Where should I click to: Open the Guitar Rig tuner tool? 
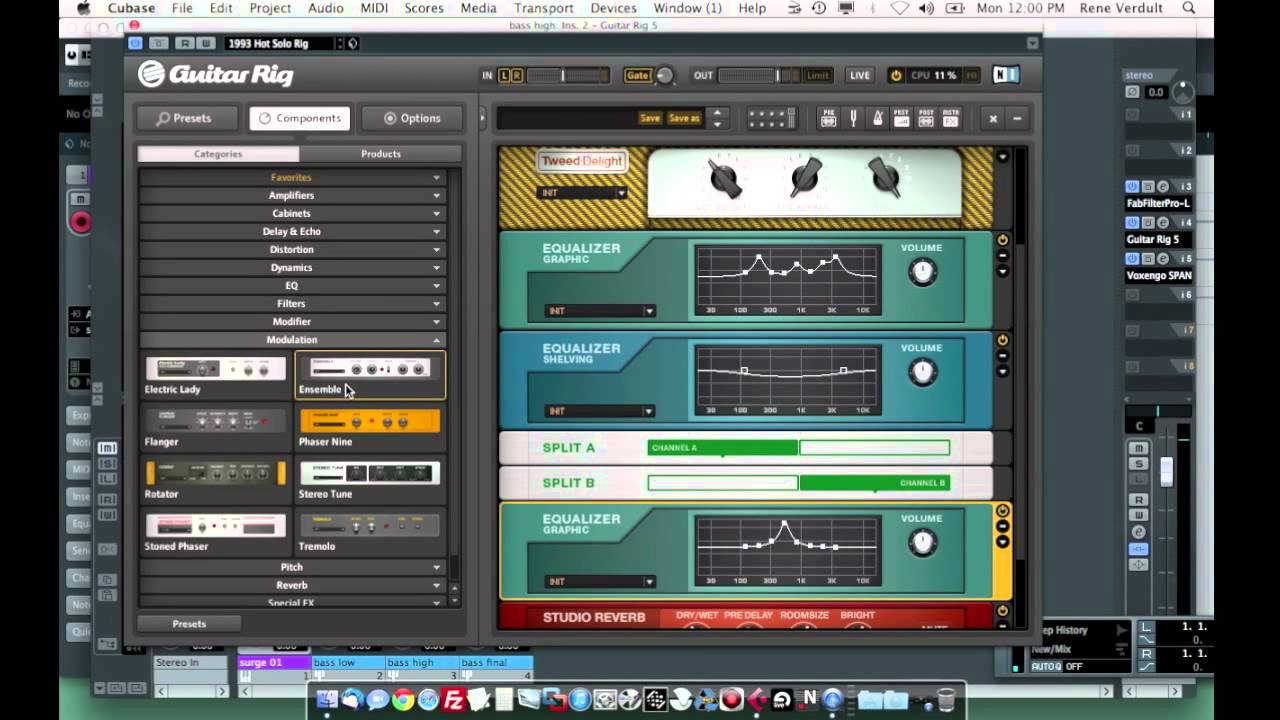(853, 118)
